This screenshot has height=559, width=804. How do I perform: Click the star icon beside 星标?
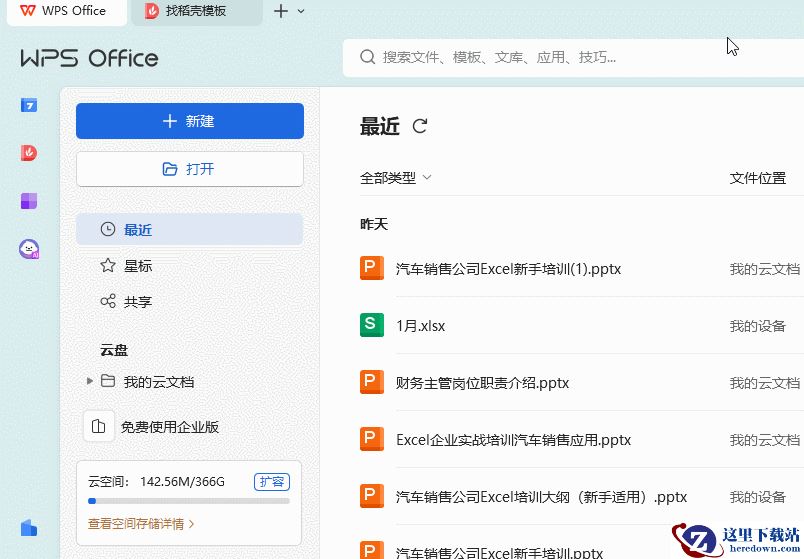tap(108, 266)
